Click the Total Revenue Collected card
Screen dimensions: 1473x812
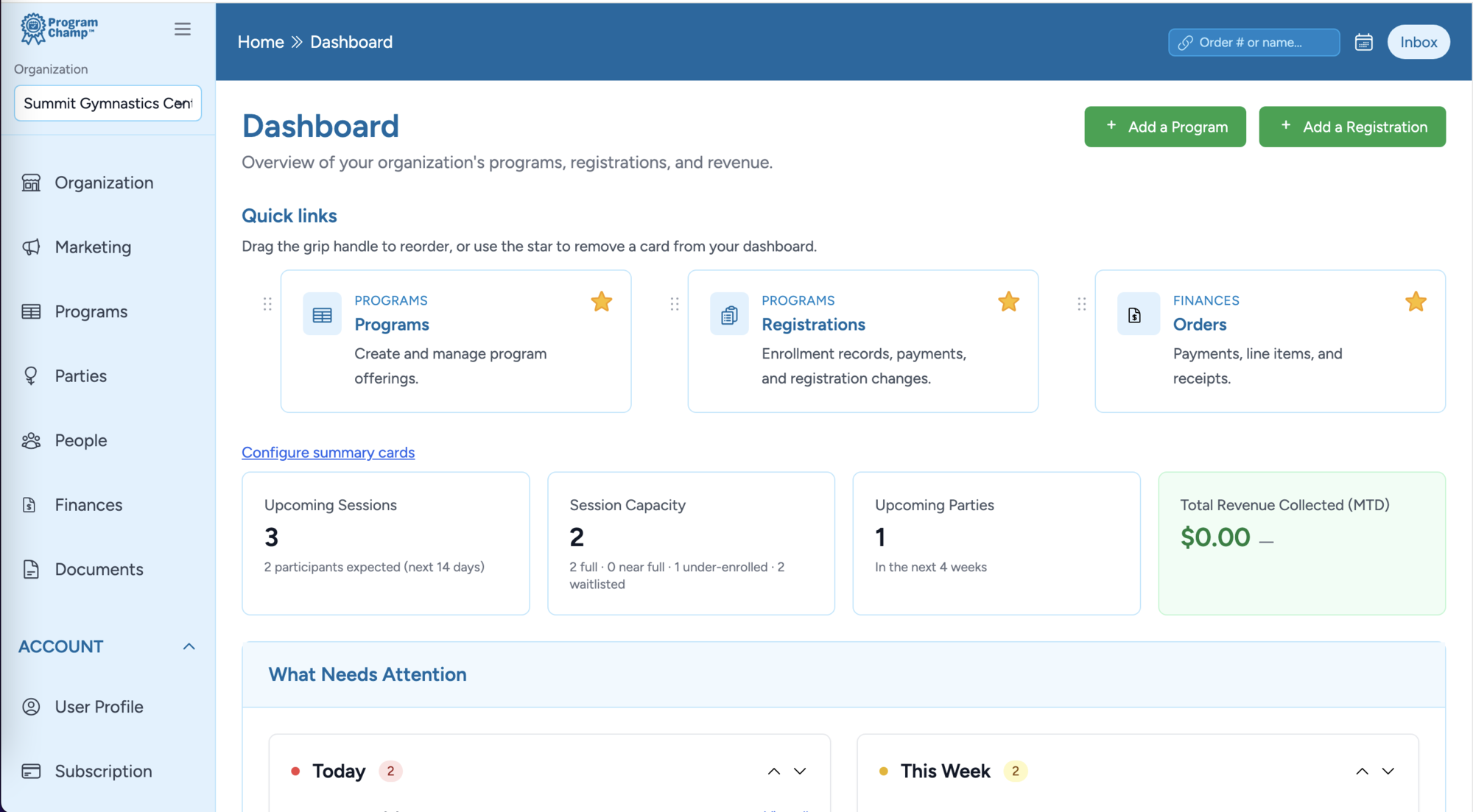click(1301, 543)
